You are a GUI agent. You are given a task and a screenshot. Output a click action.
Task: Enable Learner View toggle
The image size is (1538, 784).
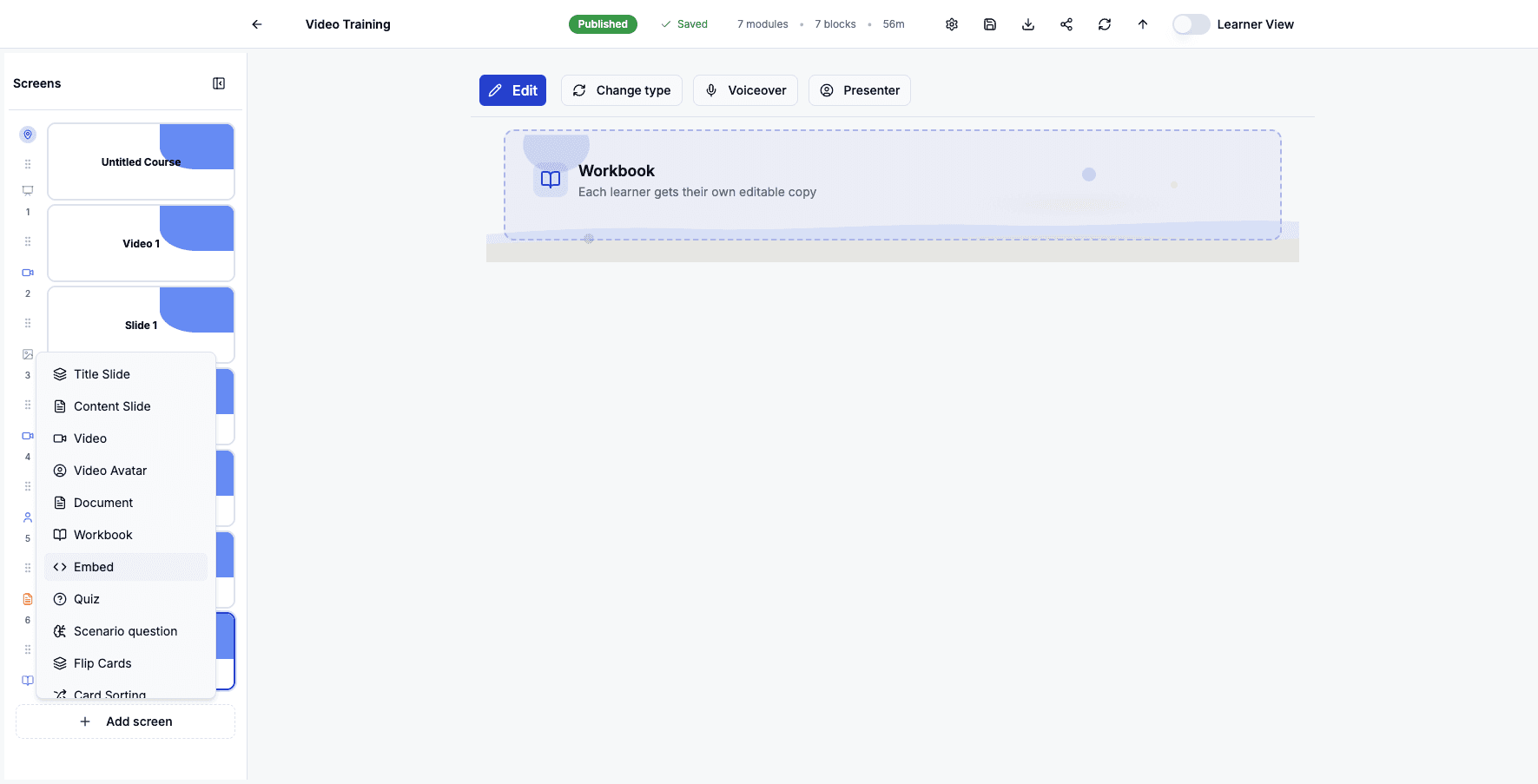pos(1191,23)
